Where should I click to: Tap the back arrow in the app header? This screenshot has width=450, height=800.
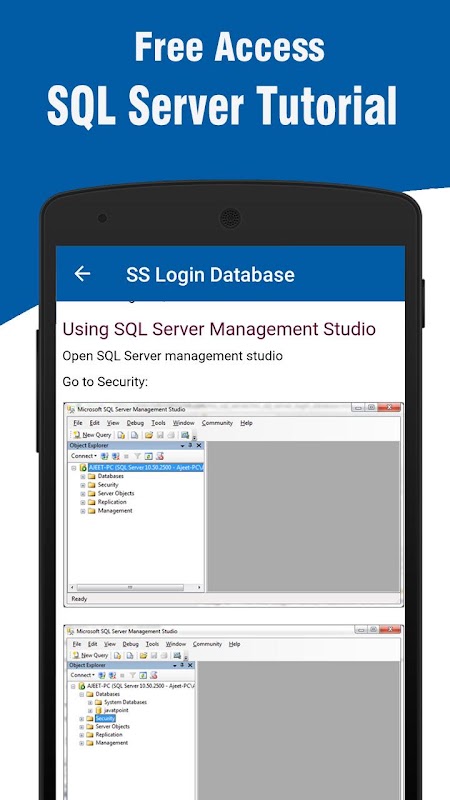click(x=82, y=274)
